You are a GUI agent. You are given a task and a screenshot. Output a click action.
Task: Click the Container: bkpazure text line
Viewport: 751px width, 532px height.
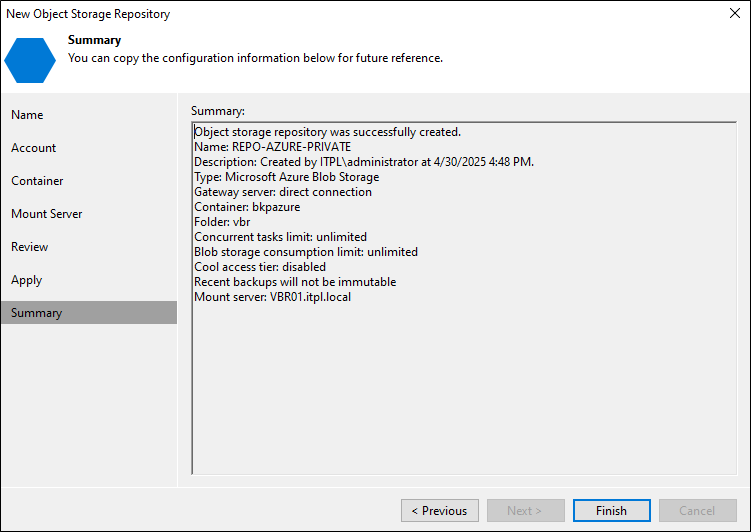(247, 207)
